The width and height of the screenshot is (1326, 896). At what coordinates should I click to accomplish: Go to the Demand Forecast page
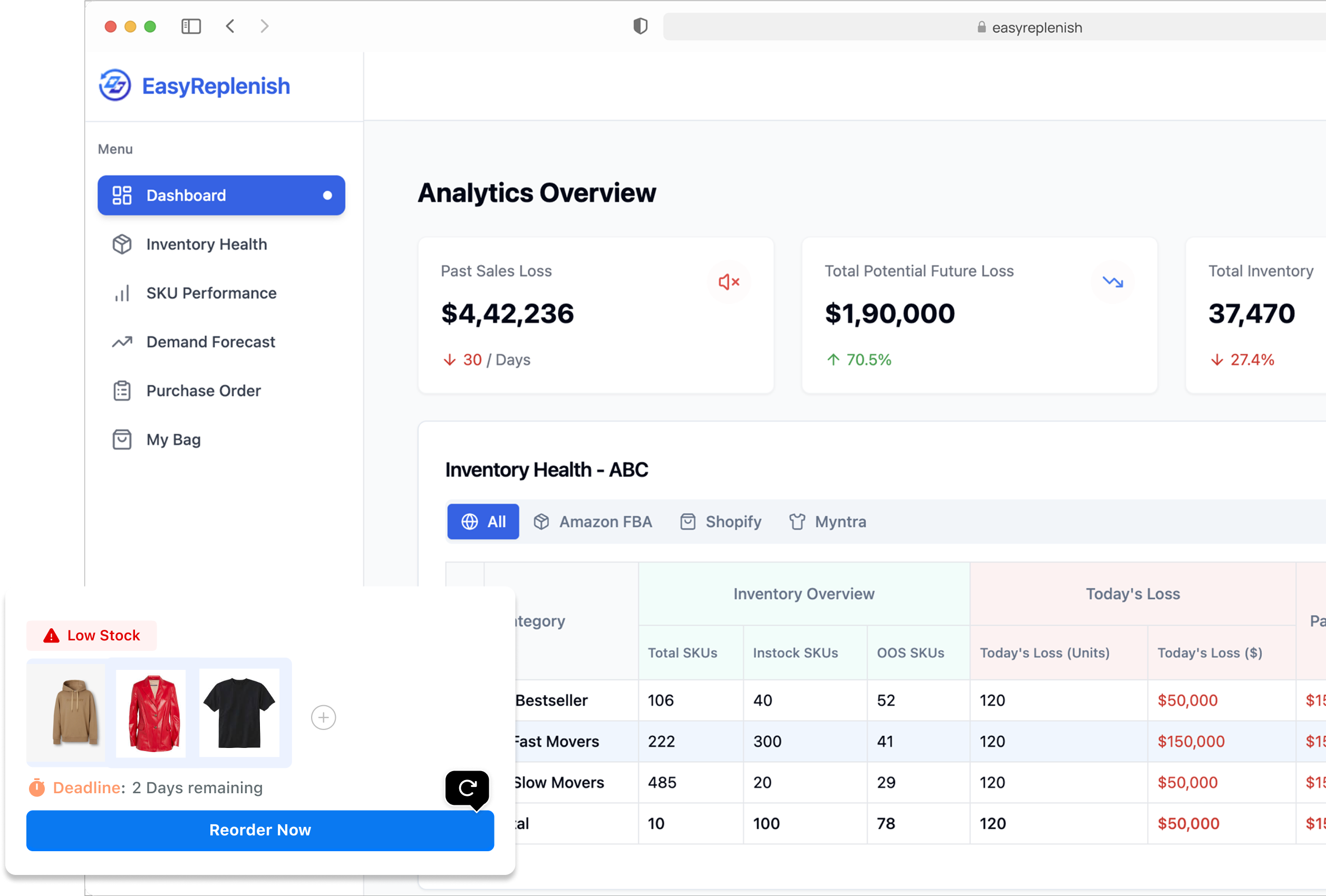[x=210, y=342]
